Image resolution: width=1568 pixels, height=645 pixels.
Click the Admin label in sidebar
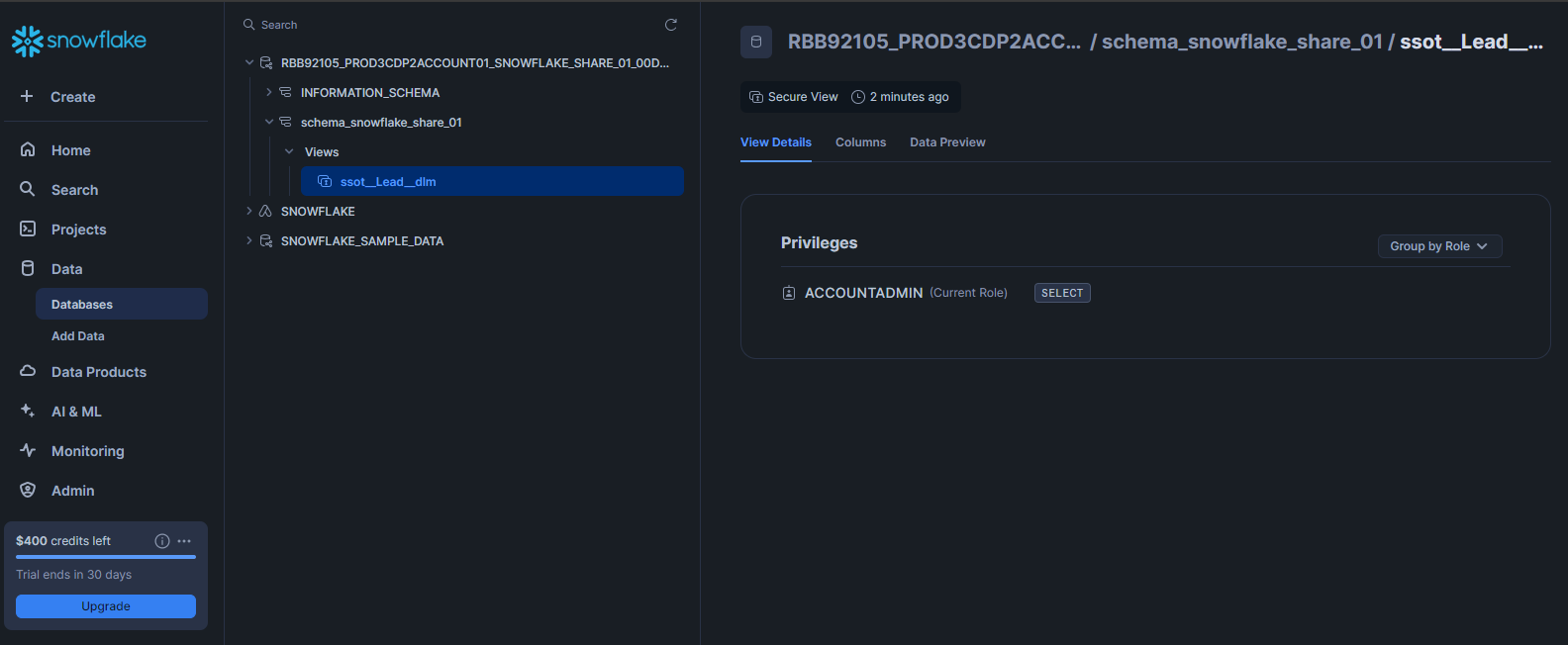73,491
